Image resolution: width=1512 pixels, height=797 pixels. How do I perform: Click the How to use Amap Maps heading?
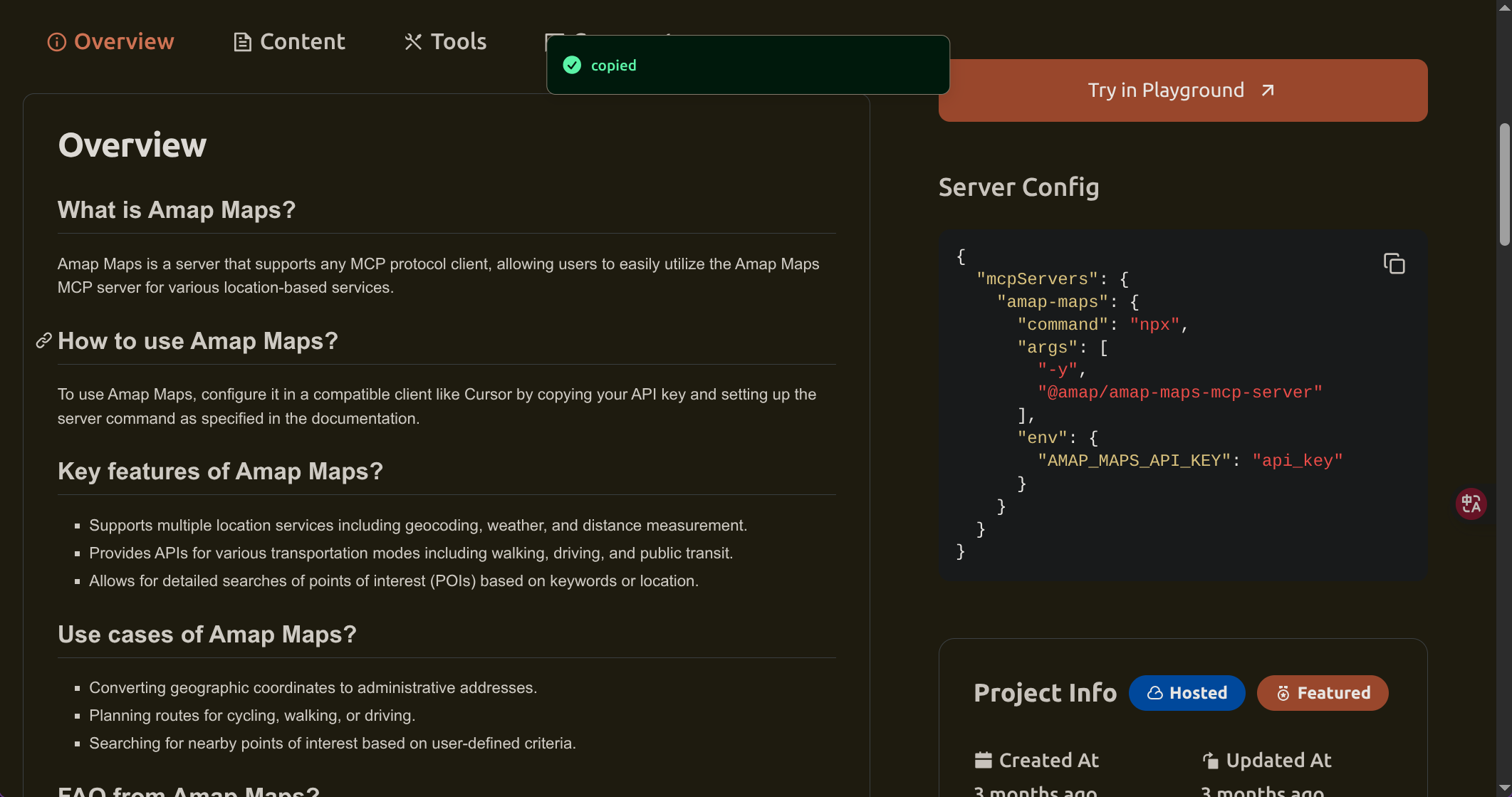[198, 341]
